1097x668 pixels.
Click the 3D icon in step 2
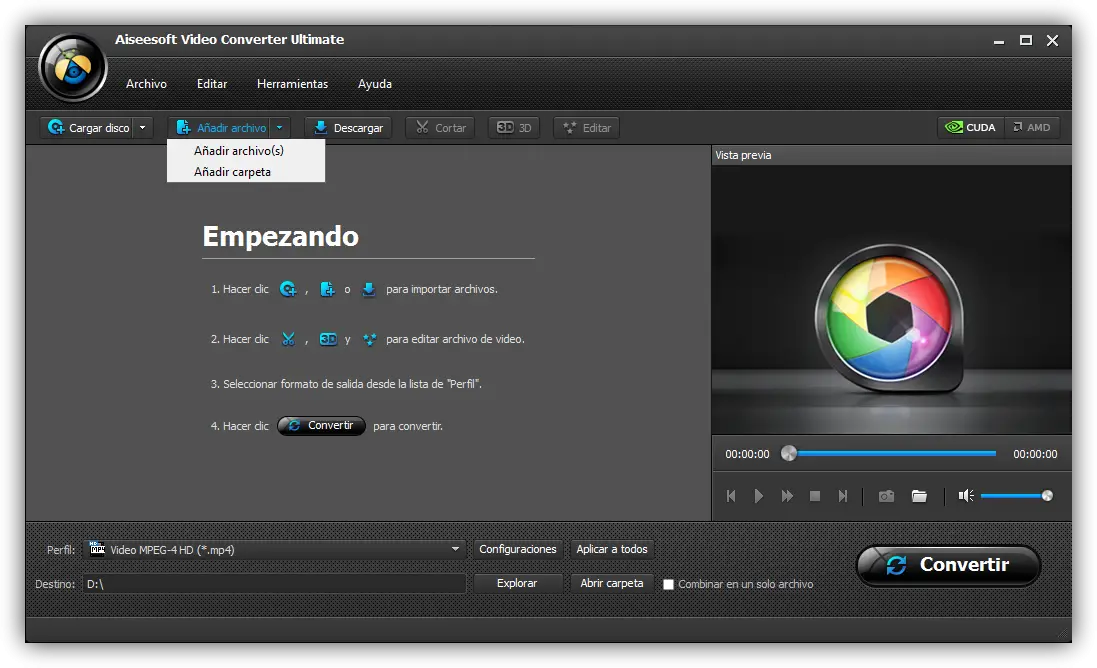tap(328, 339)
